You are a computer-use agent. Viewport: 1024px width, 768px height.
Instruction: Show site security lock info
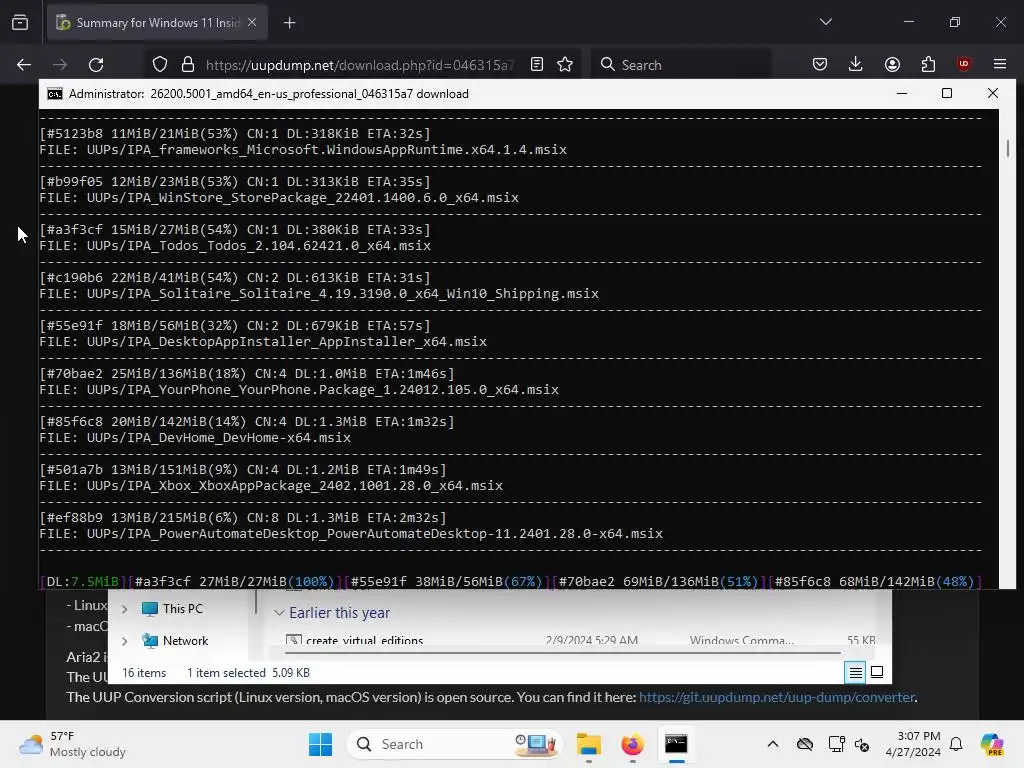pyautogui.click(x=188, y=65)
